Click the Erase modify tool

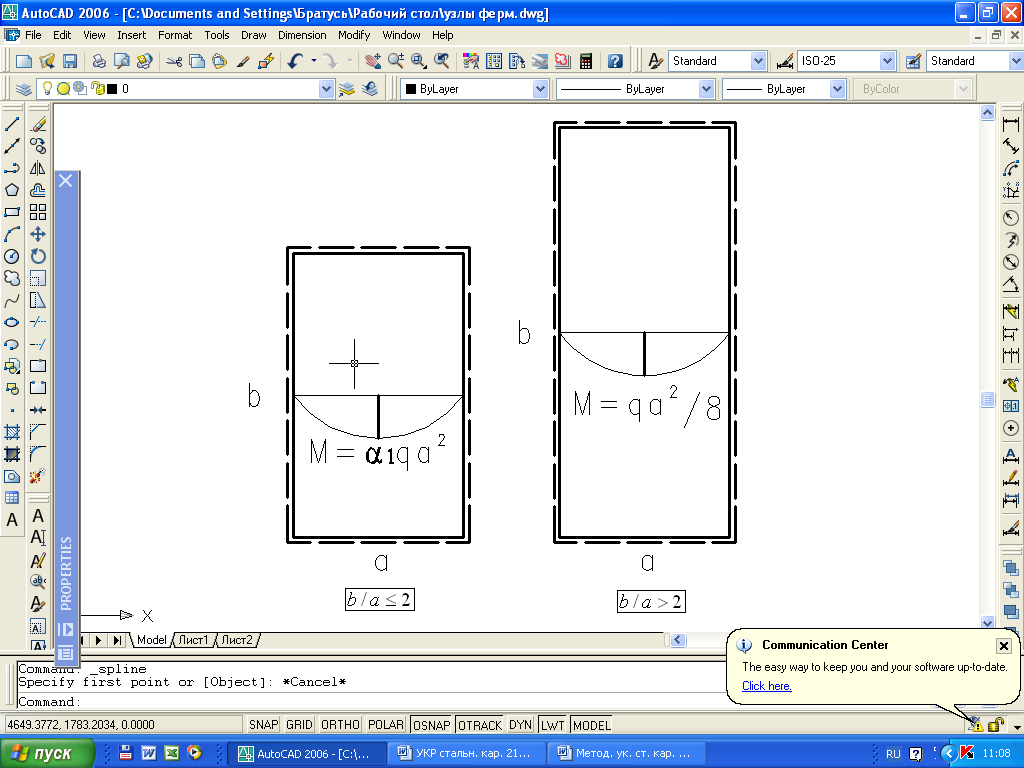coord(38,124)
